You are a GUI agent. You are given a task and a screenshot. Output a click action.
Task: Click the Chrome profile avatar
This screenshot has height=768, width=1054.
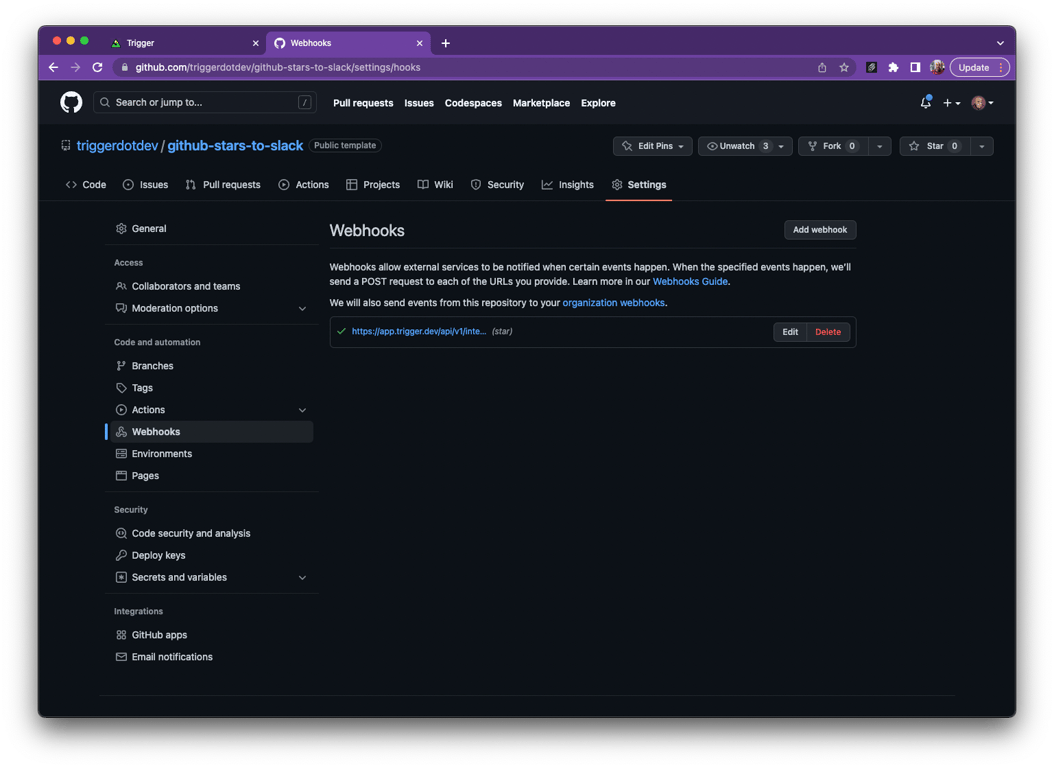[936, 67]
